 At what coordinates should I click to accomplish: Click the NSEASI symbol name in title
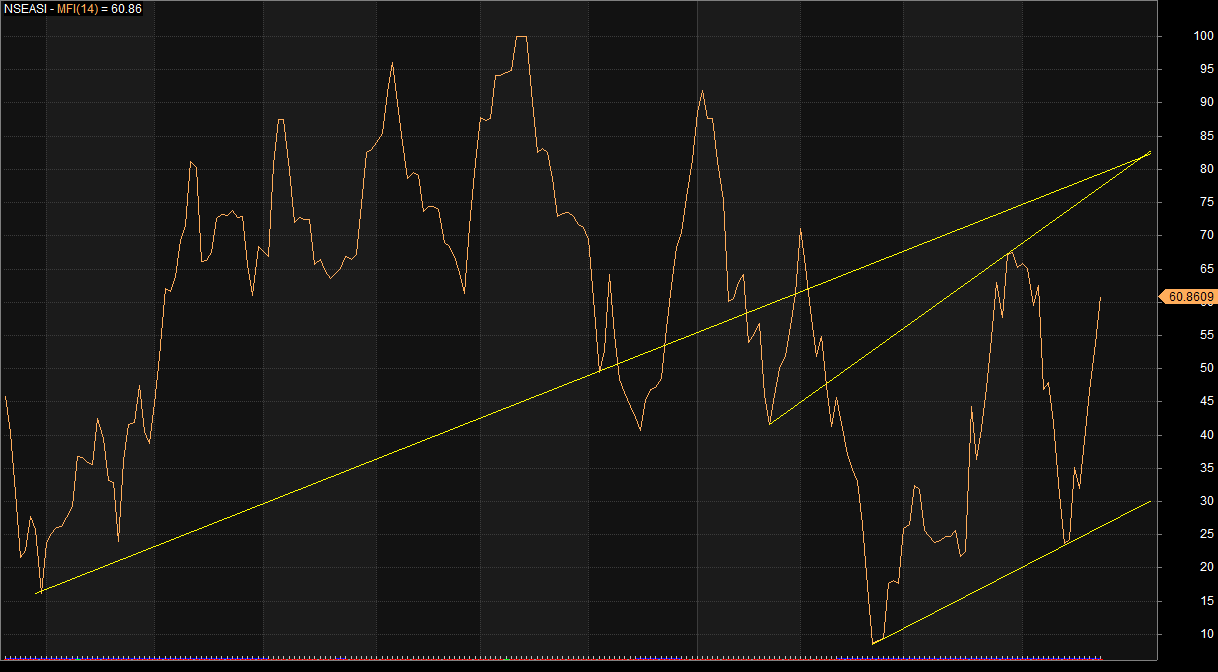point(23,9)
